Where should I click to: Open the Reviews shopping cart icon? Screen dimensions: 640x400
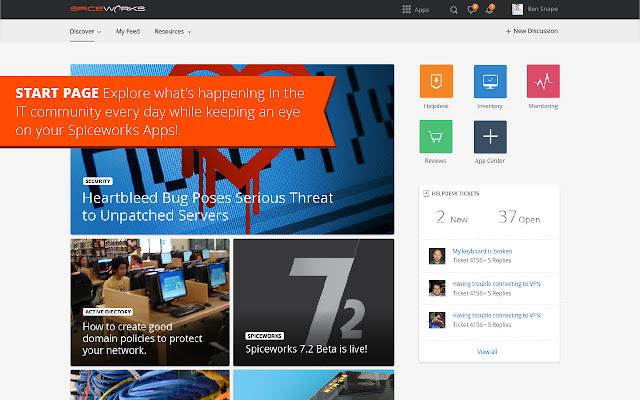point(436,136)
